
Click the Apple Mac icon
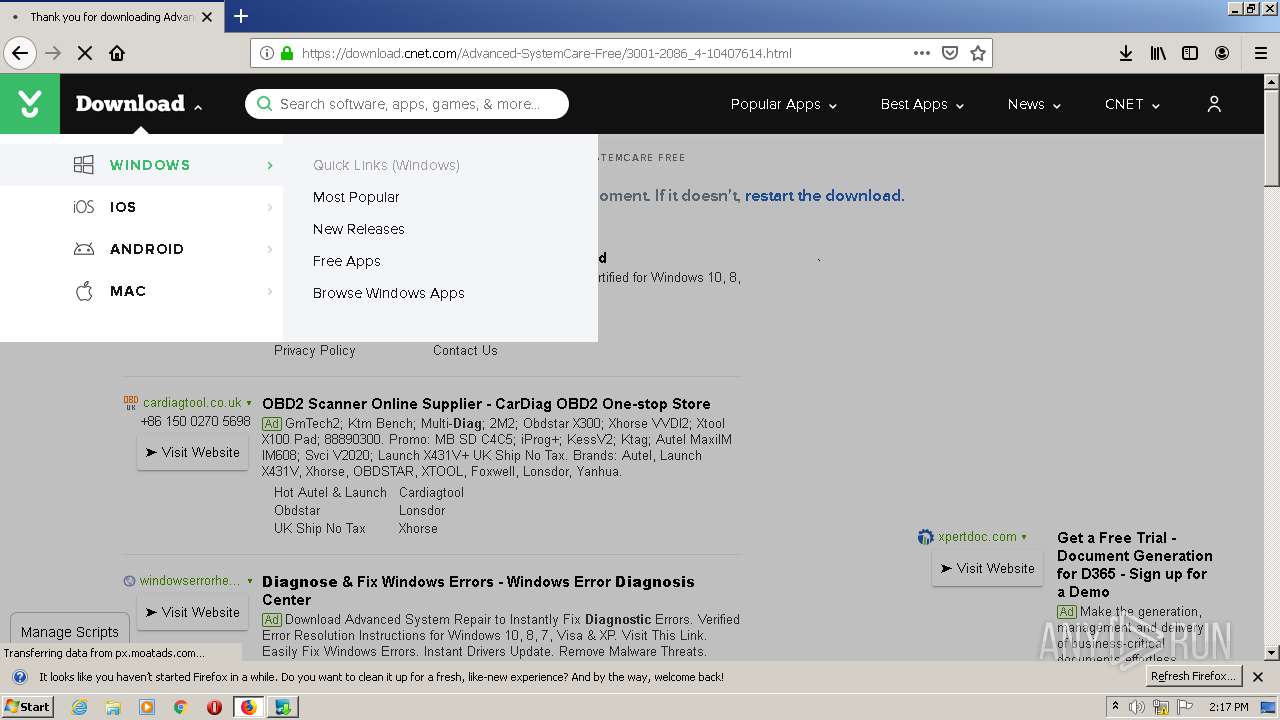pos(85,291)
